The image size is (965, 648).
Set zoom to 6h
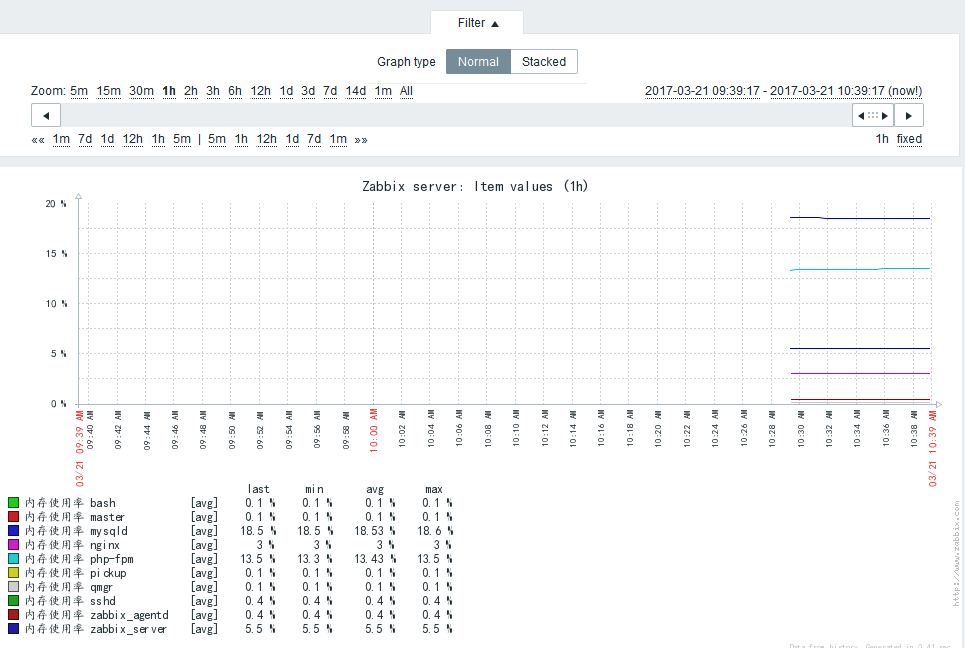pos(235,91)
